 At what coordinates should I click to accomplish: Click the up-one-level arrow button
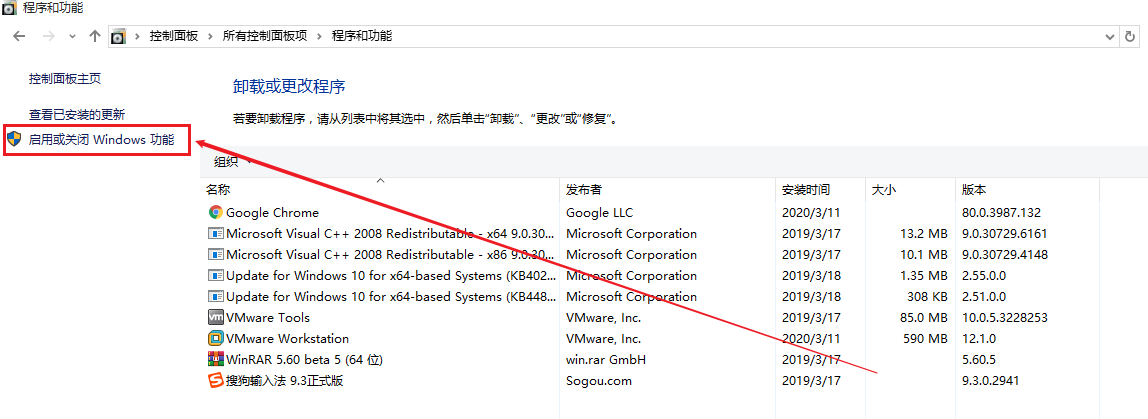[95, 36]
